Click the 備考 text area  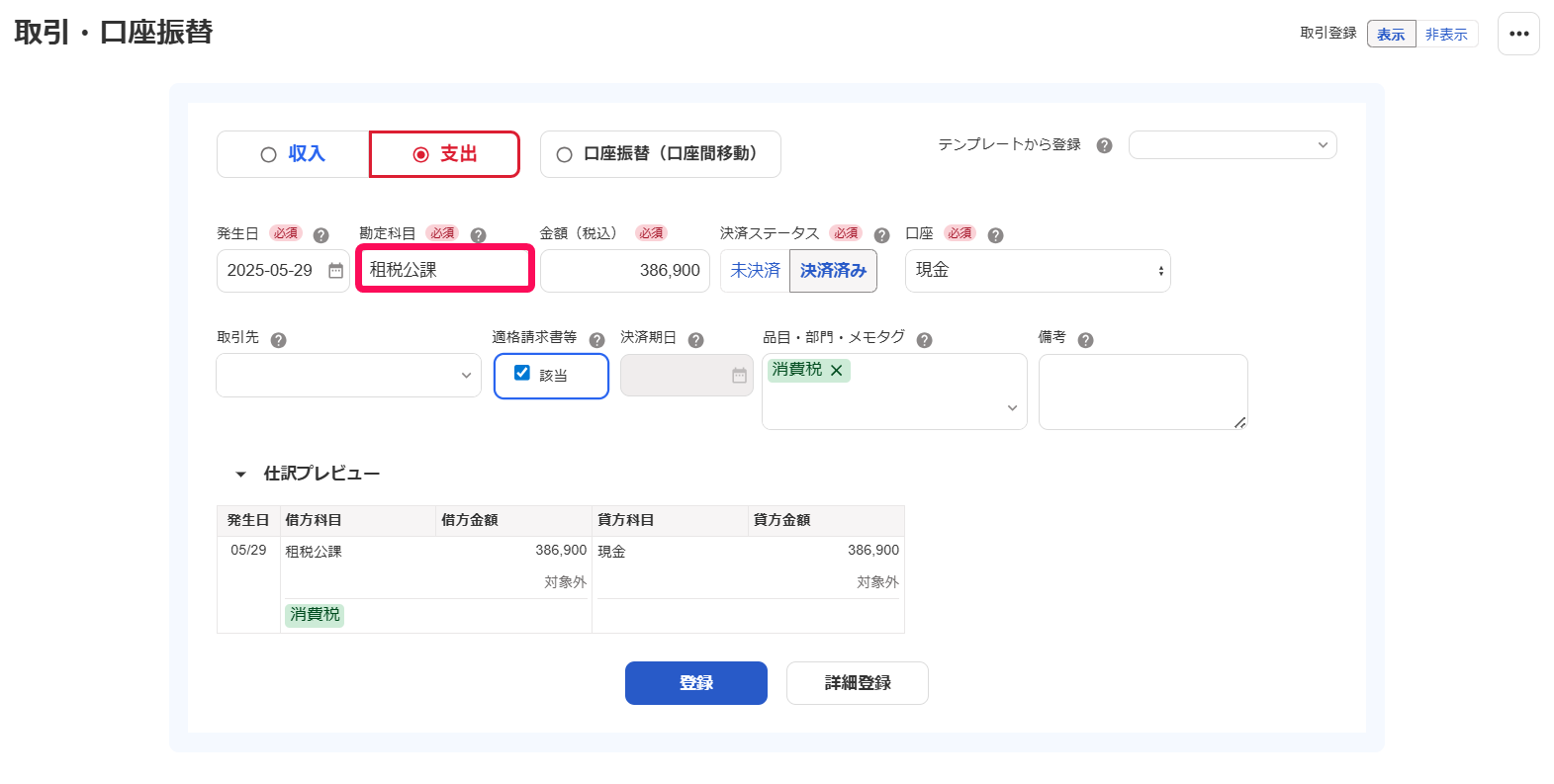click(x=1143, y=392)
